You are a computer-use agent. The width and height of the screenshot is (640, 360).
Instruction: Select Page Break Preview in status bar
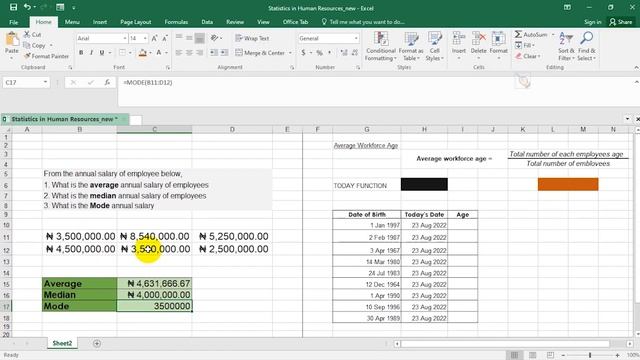coord(550,355)
